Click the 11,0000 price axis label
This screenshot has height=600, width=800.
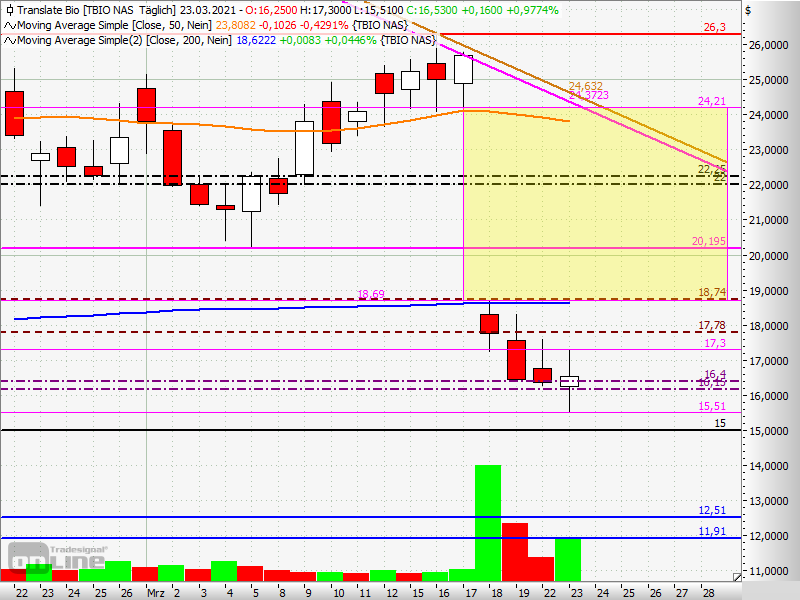pos(768,571)
